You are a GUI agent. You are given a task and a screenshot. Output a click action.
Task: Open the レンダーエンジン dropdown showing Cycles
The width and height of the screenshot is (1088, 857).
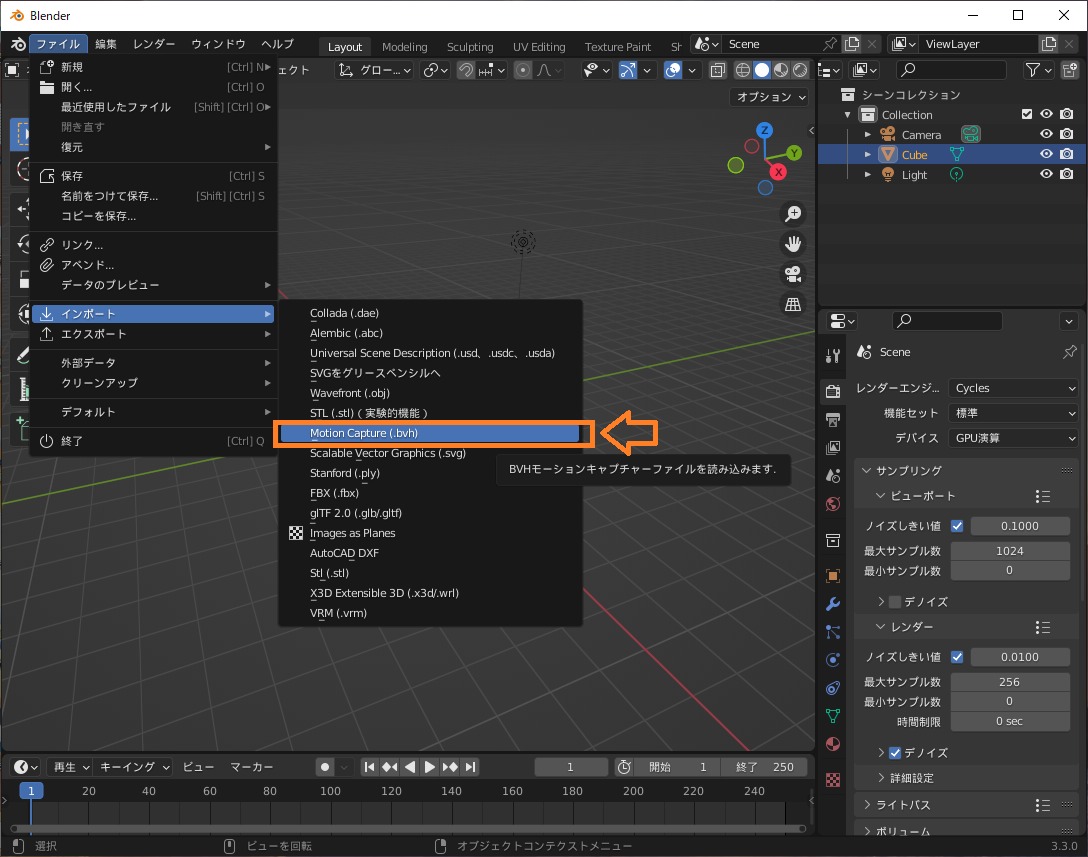(1013, 388)
